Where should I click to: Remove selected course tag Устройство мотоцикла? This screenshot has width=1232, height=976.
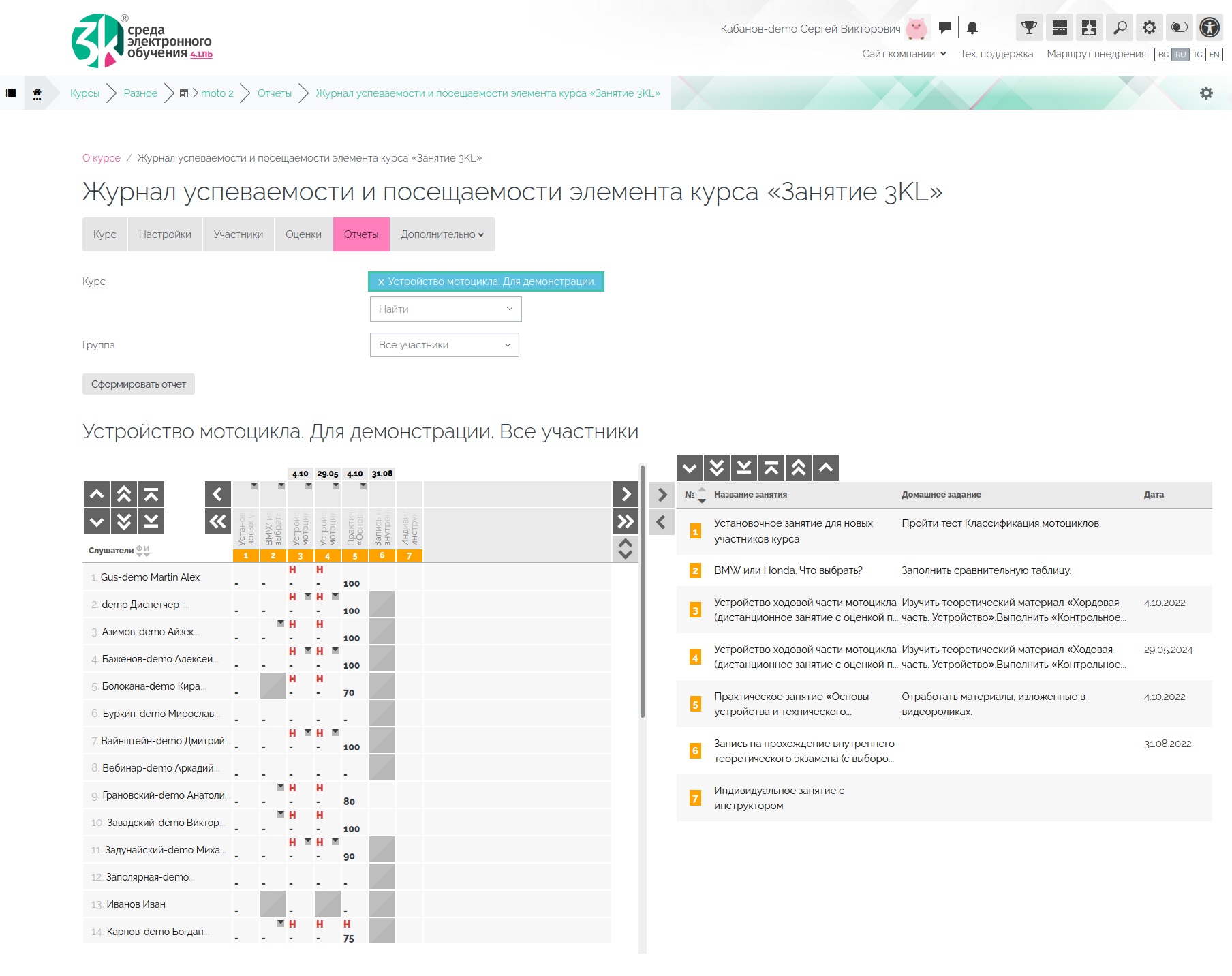[381, 282]
